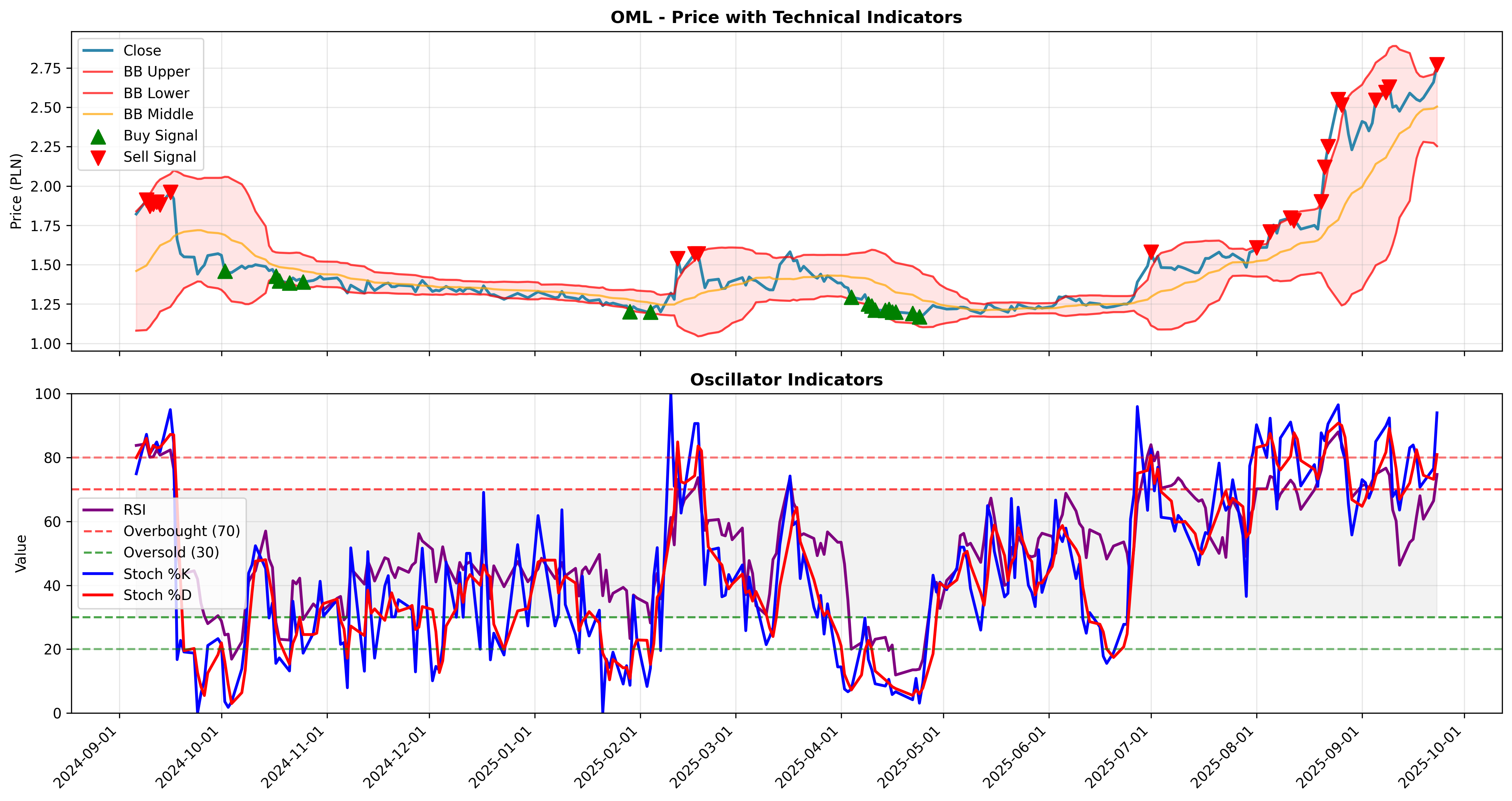Click the 'Value' y-axis label
This screenshot has width=1512, height=801.
pos(21,553)
